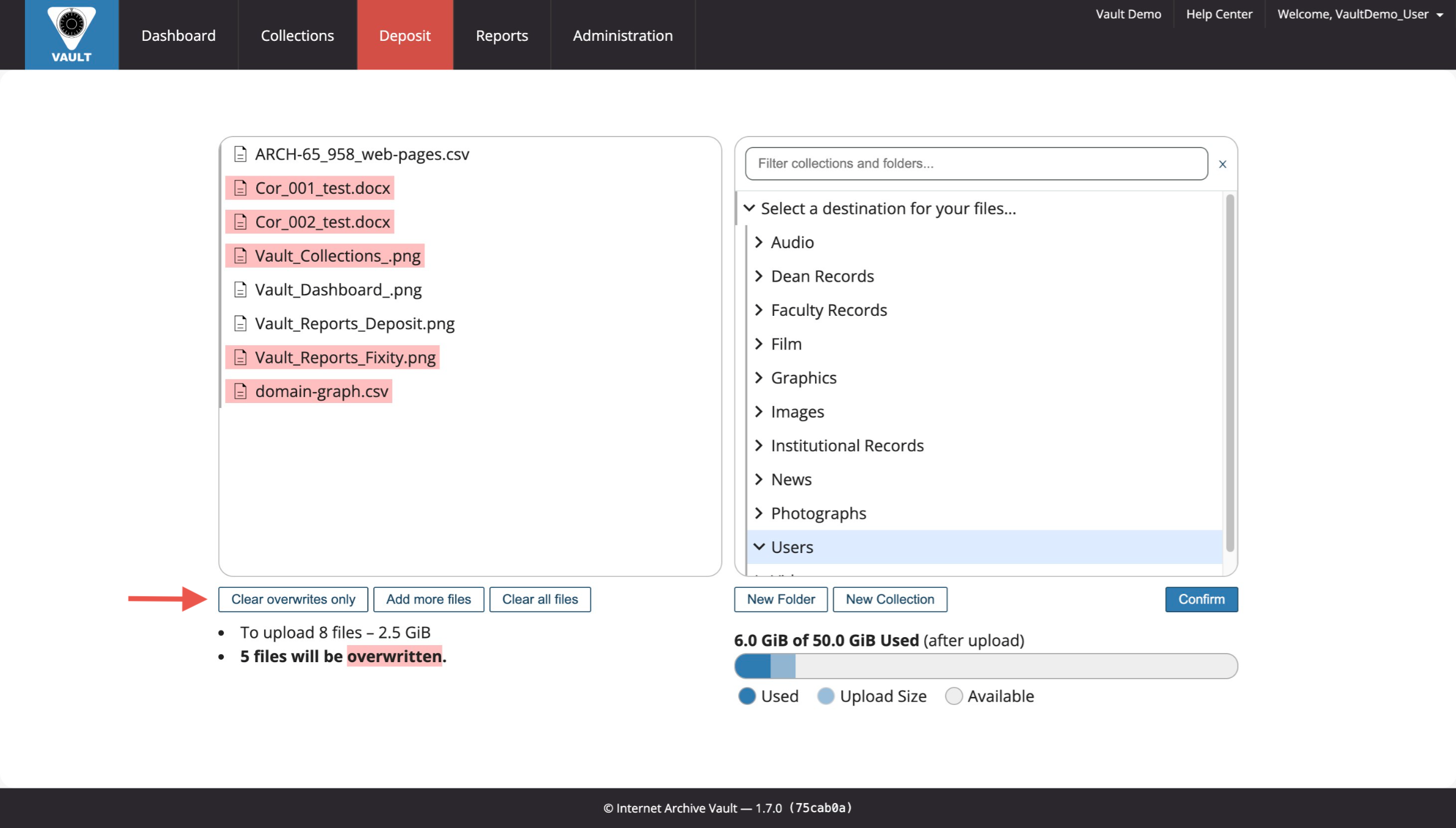Click the Upload Size legend dot
The image size is (1456, 828).
click(825, 696)
